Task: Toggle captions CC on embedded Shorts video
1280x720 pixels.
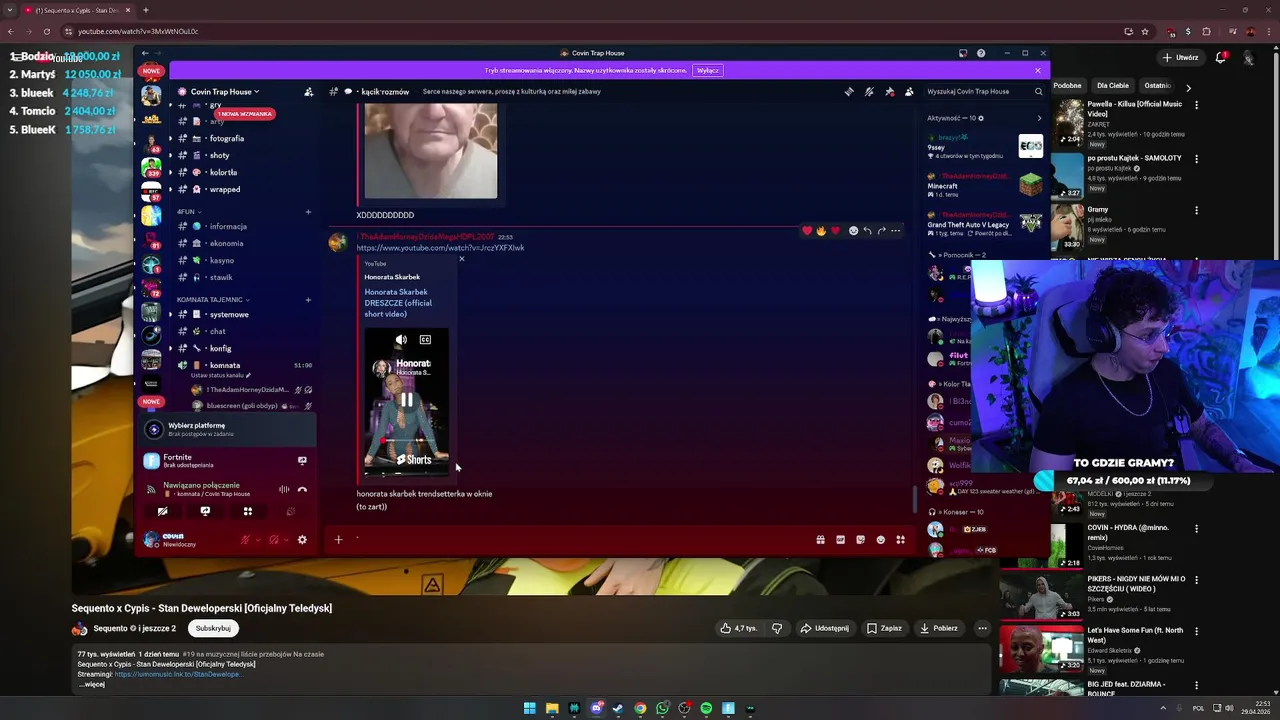Action: [425, 340]
